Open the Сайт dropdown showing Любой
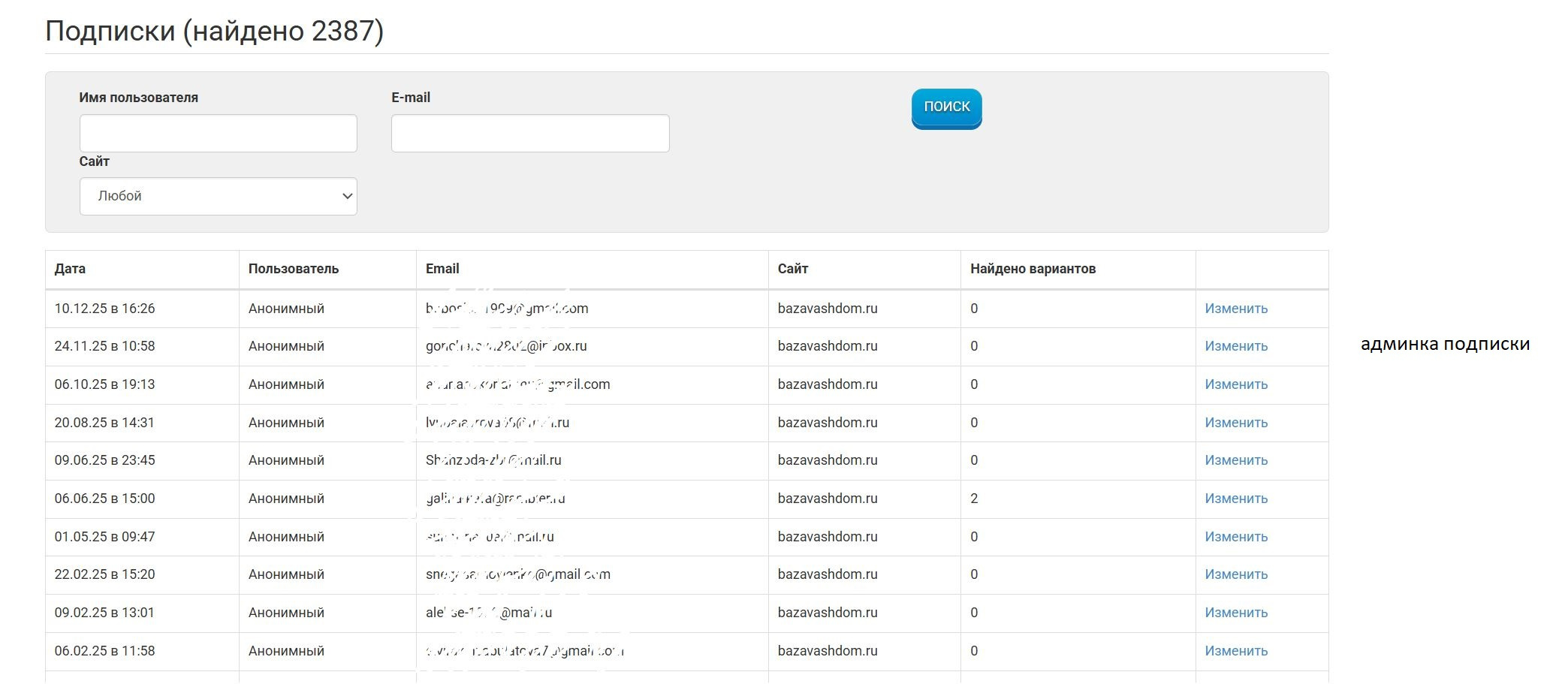The width and height of the screenshot is (1568, 684). (218, 196)
